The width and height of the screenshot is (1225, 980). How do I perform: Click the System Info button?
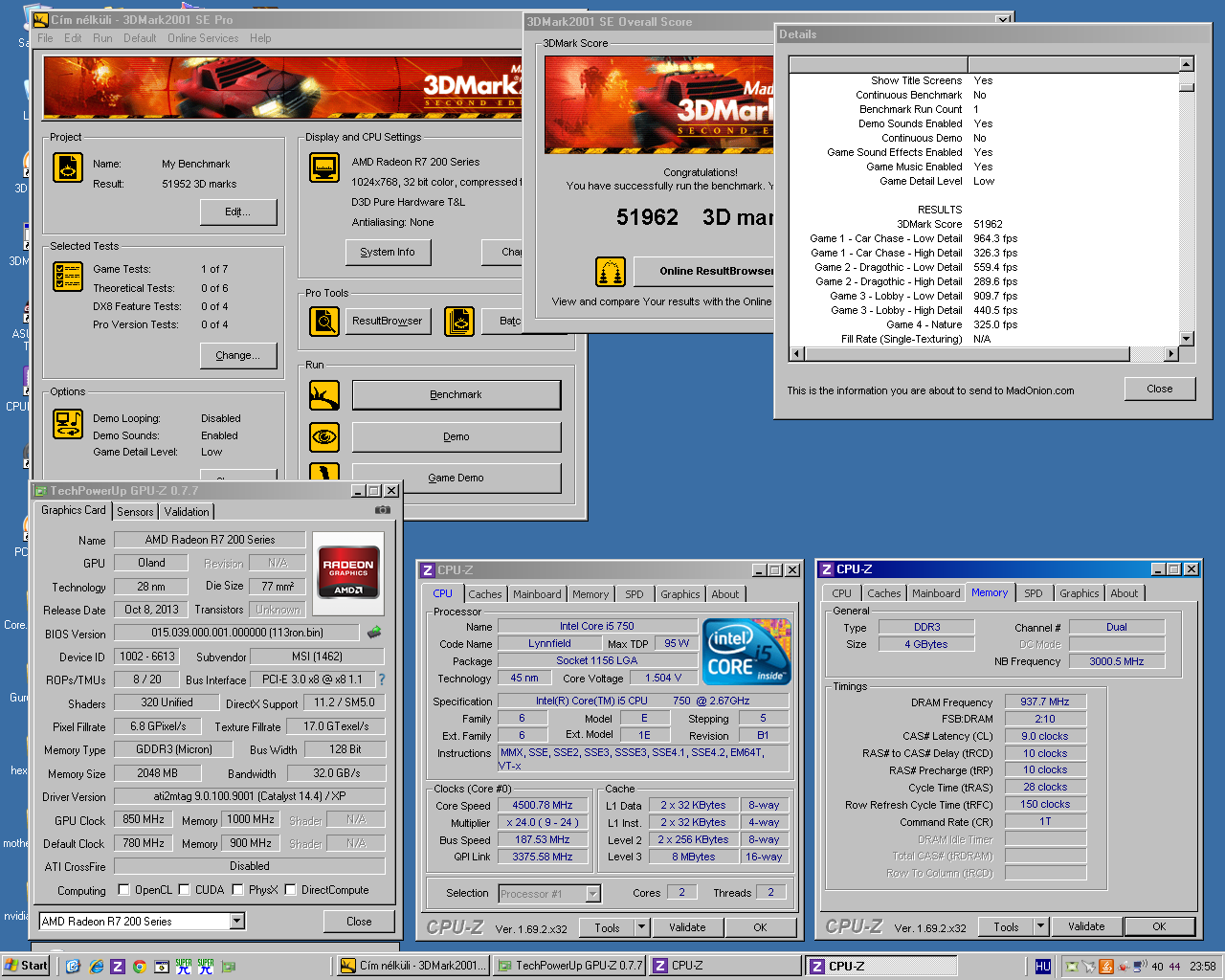388,253
